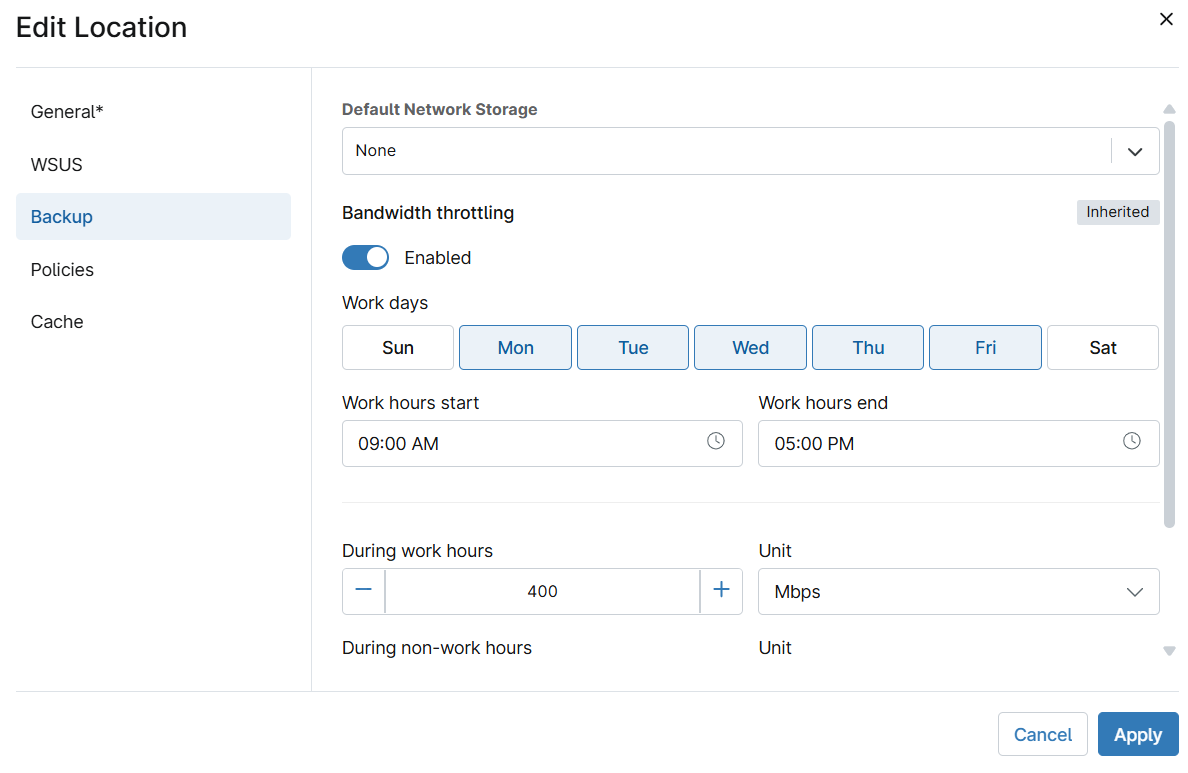Click clock icon in Work hours end

coord(1132,441)
